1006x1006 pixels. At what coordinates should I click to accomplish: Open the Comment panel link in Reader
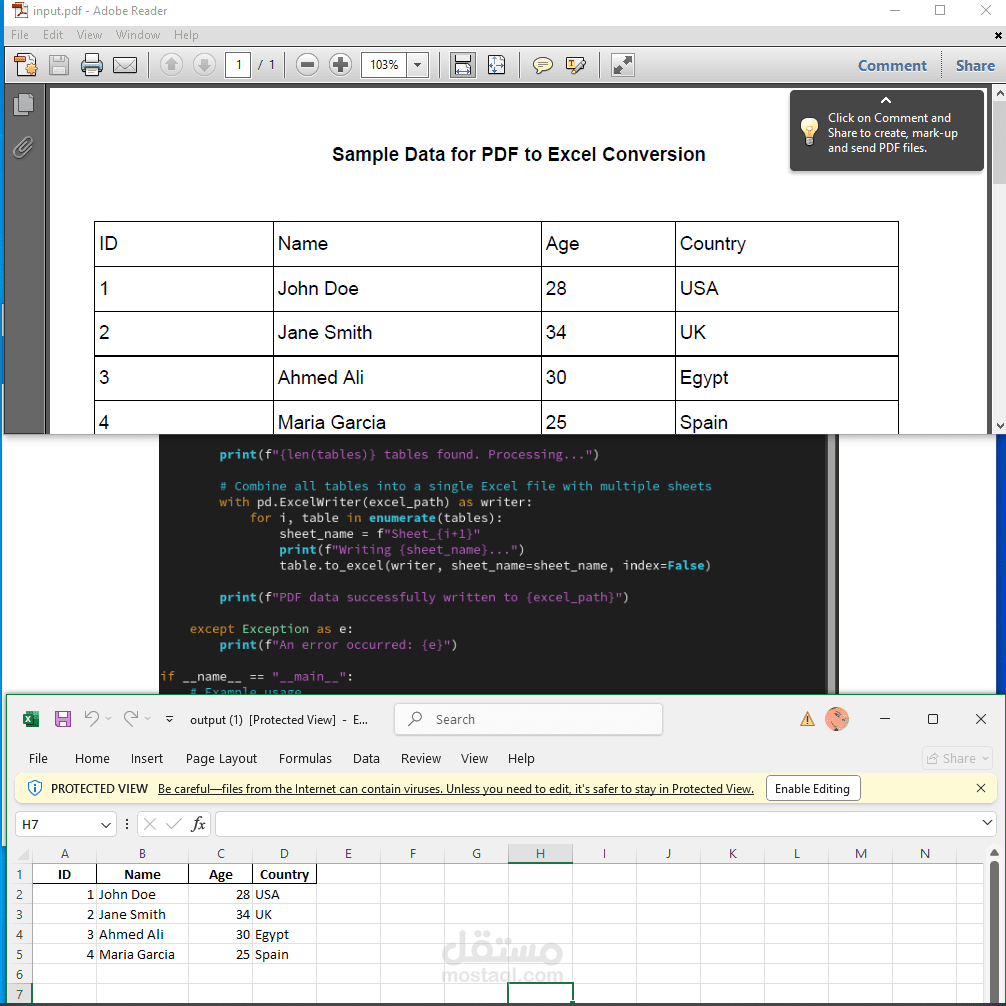[892, 65]
